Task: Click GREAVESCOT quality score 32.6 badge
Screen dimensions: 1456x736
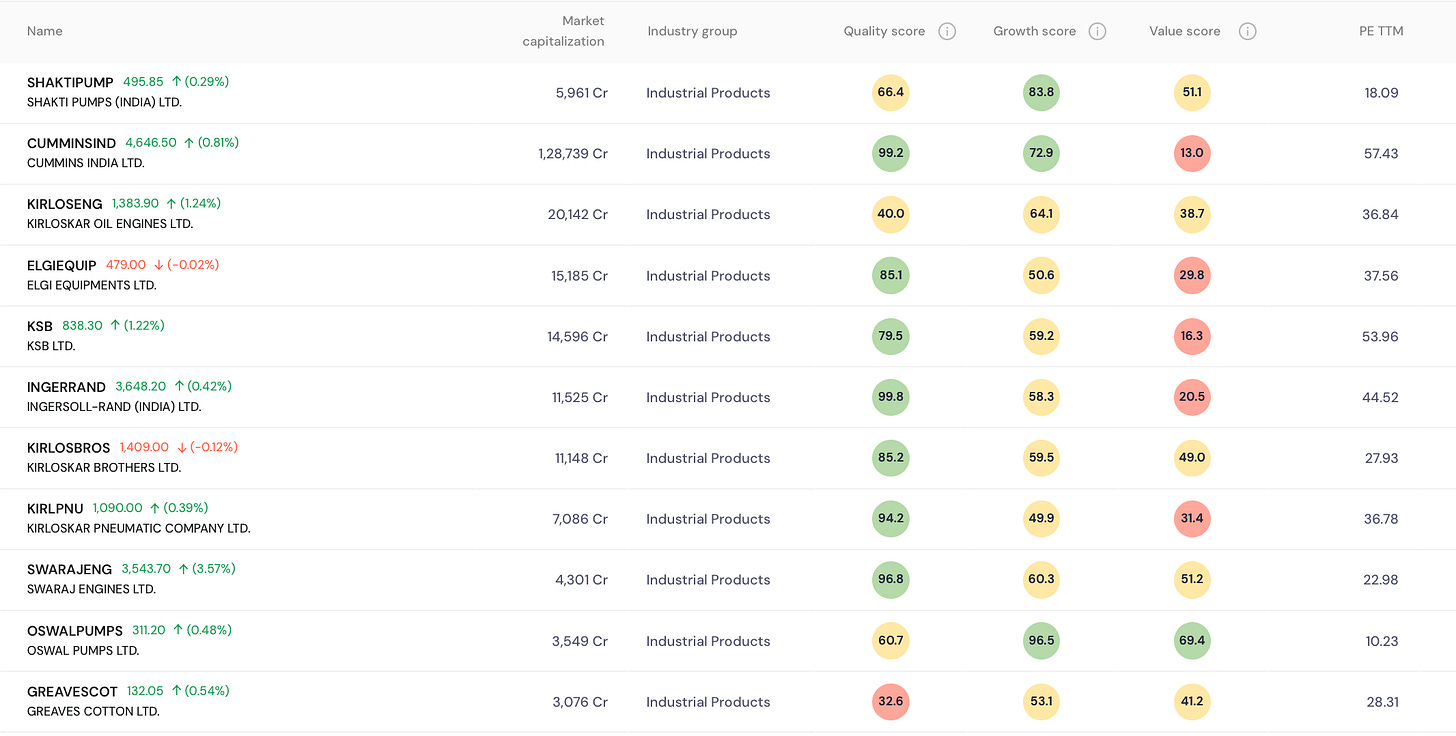Action: (890, 702)
